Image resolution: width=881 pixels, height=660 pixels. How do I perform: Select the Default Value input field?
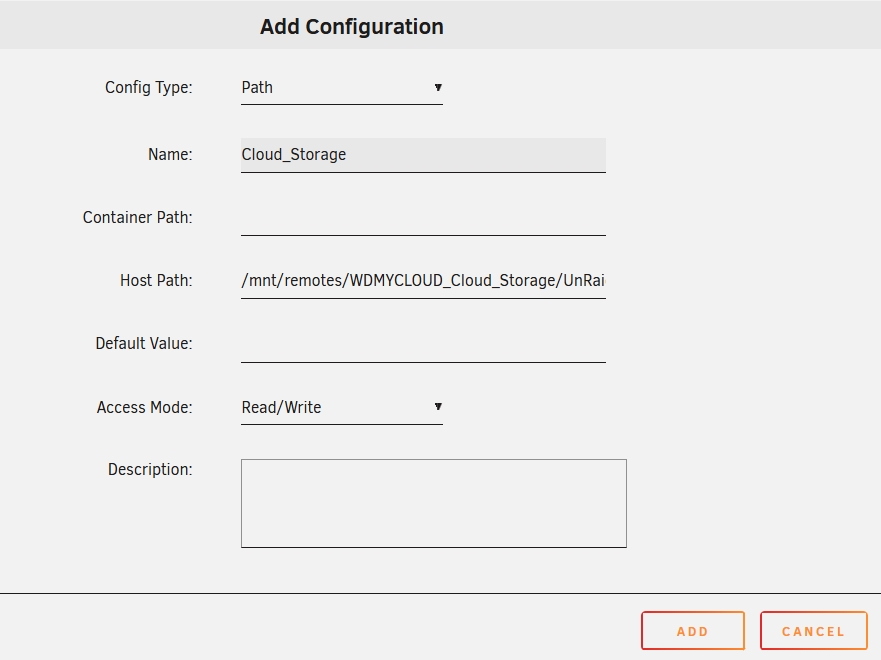pos(423,344)
